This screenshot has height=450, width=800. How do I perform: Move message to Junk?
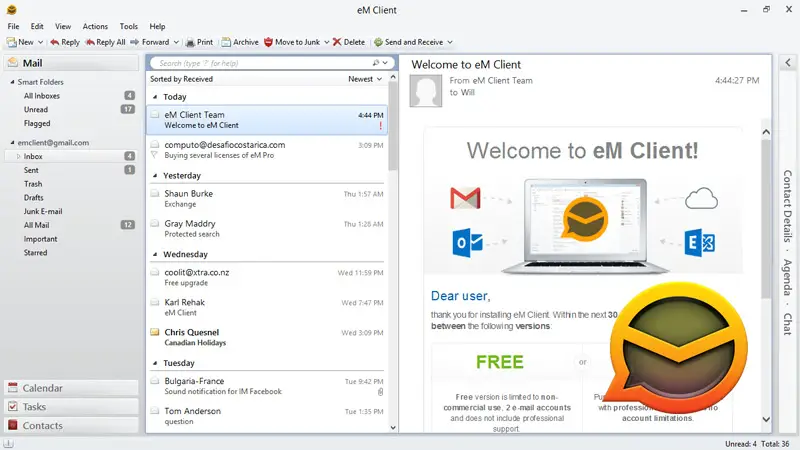pos(292,42)
